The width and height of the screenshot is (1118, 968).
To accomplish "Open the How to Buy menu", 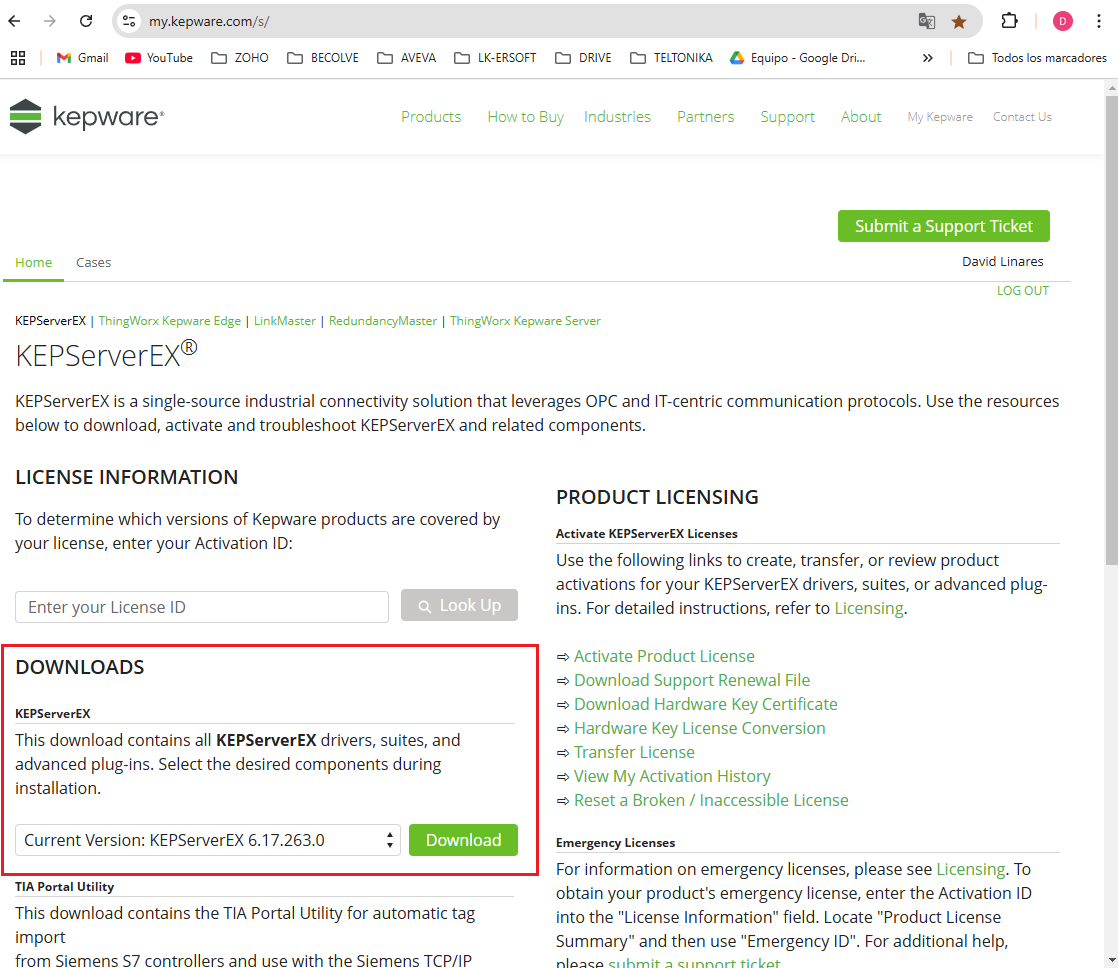I will (525, 117).
